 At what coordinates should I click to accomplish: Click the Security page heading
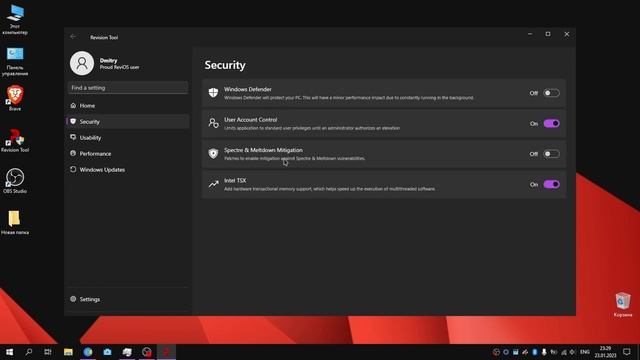pos(225,65)
